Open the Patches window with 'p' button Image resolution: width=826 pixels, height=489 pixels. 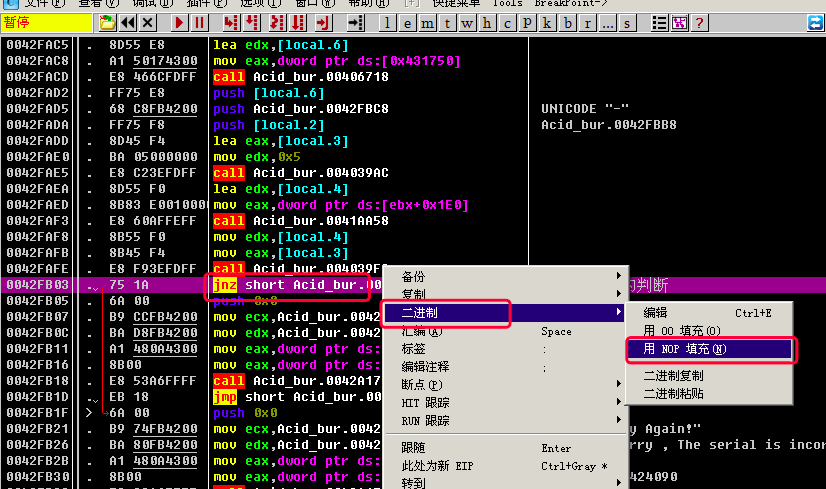click(528, 23)
